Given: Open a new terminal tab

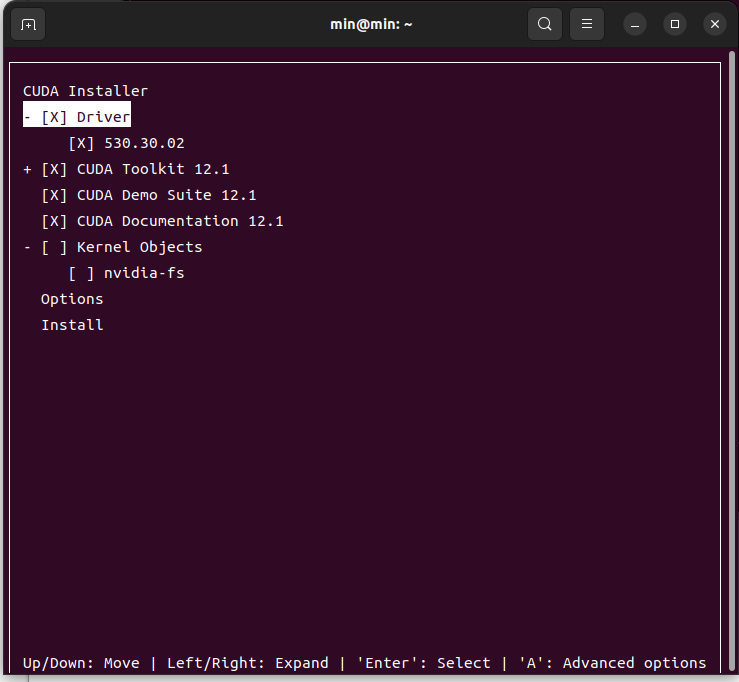Looking at the screenshot, I should 28,24.
